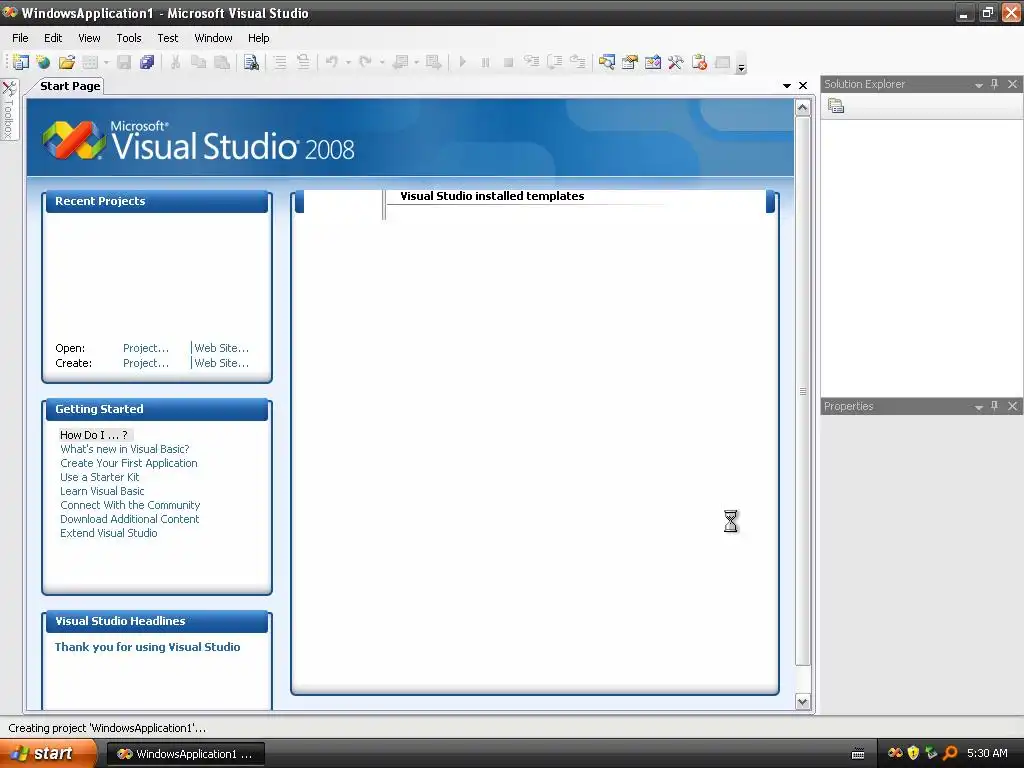
Task: Click the Start Page scrollbar up arrow
Action: [x=803, y=108]
